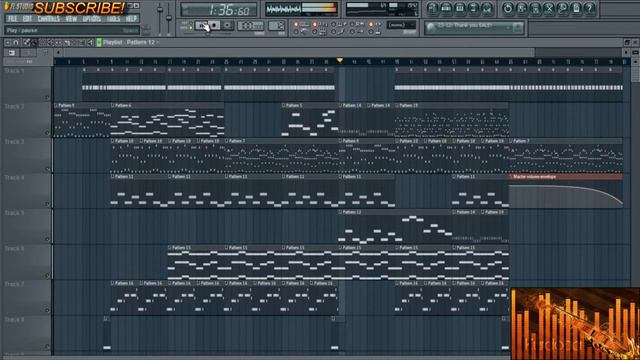This screenshot has height=360, width=640.
Task: Click the pattern number display beside the tempo
Action: point(276,26)
